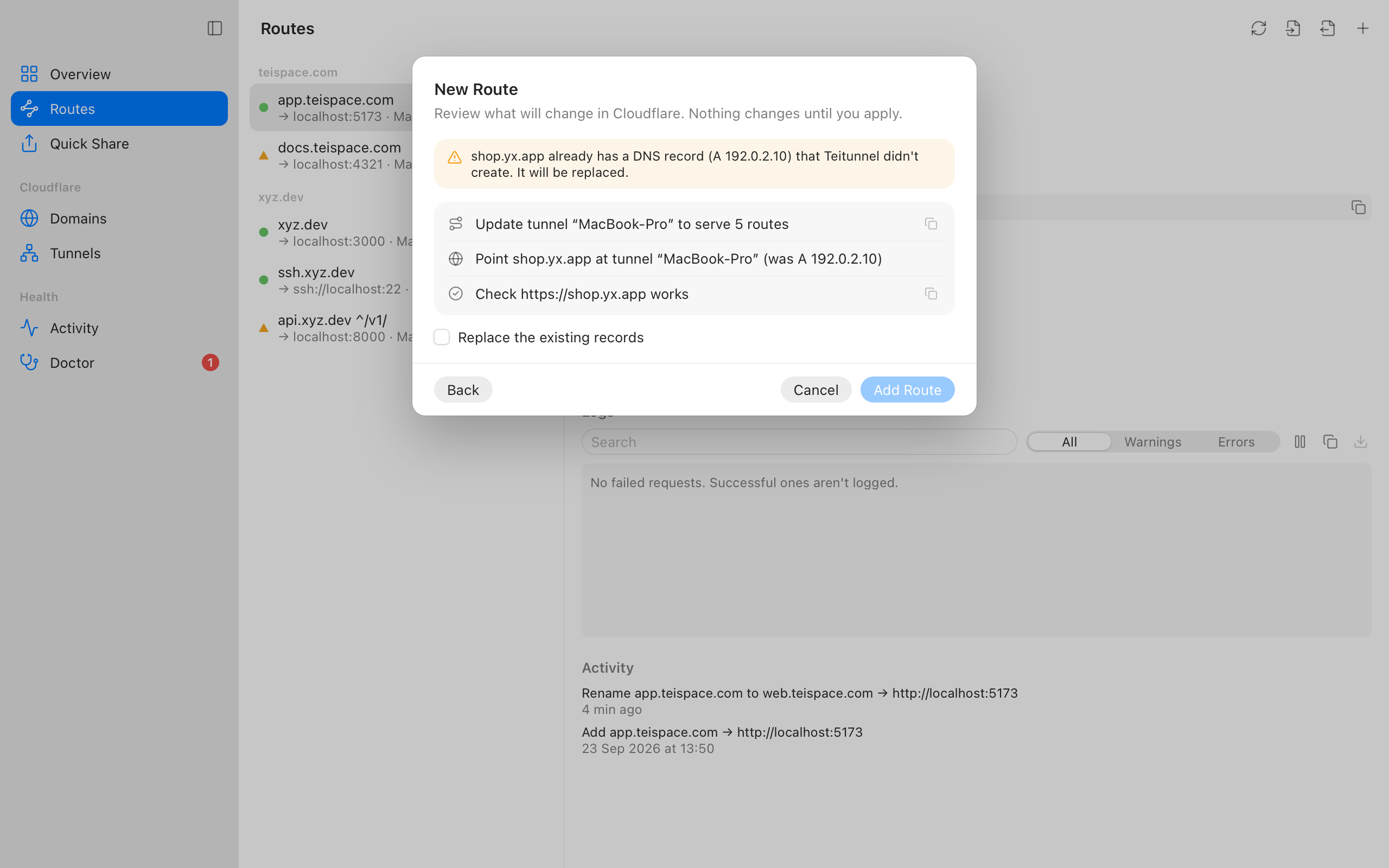Click the Overview grid icon
The image size is (1389, 868).
pyautogui.click(x=29, y=74)
